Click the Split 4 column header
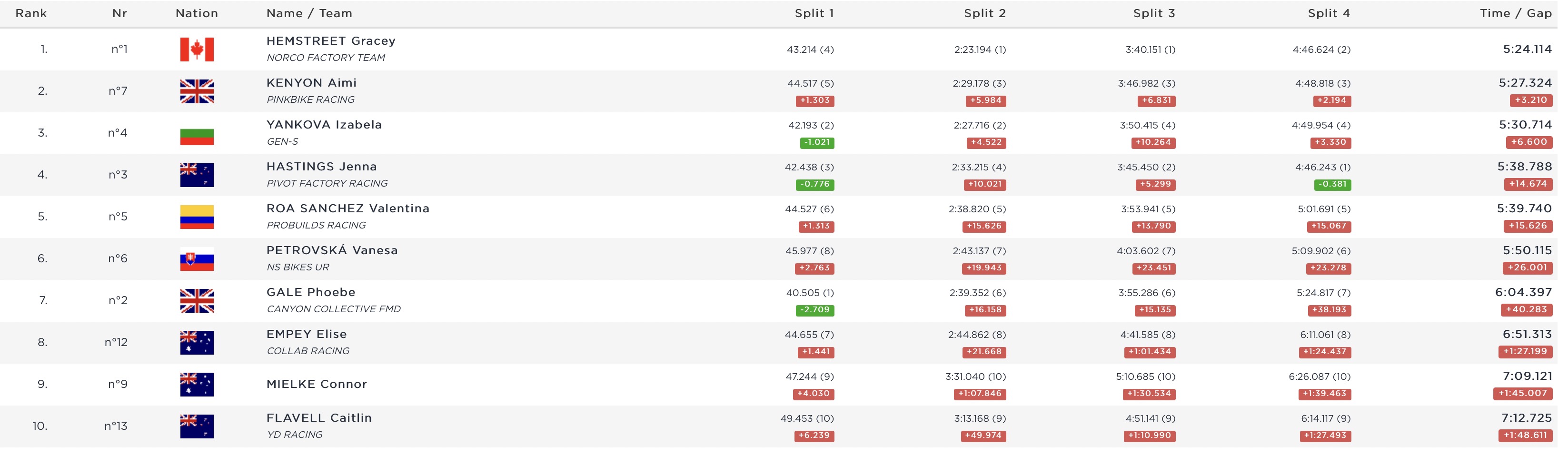Screen dimensions: 1568x456 pos(1329,13)
